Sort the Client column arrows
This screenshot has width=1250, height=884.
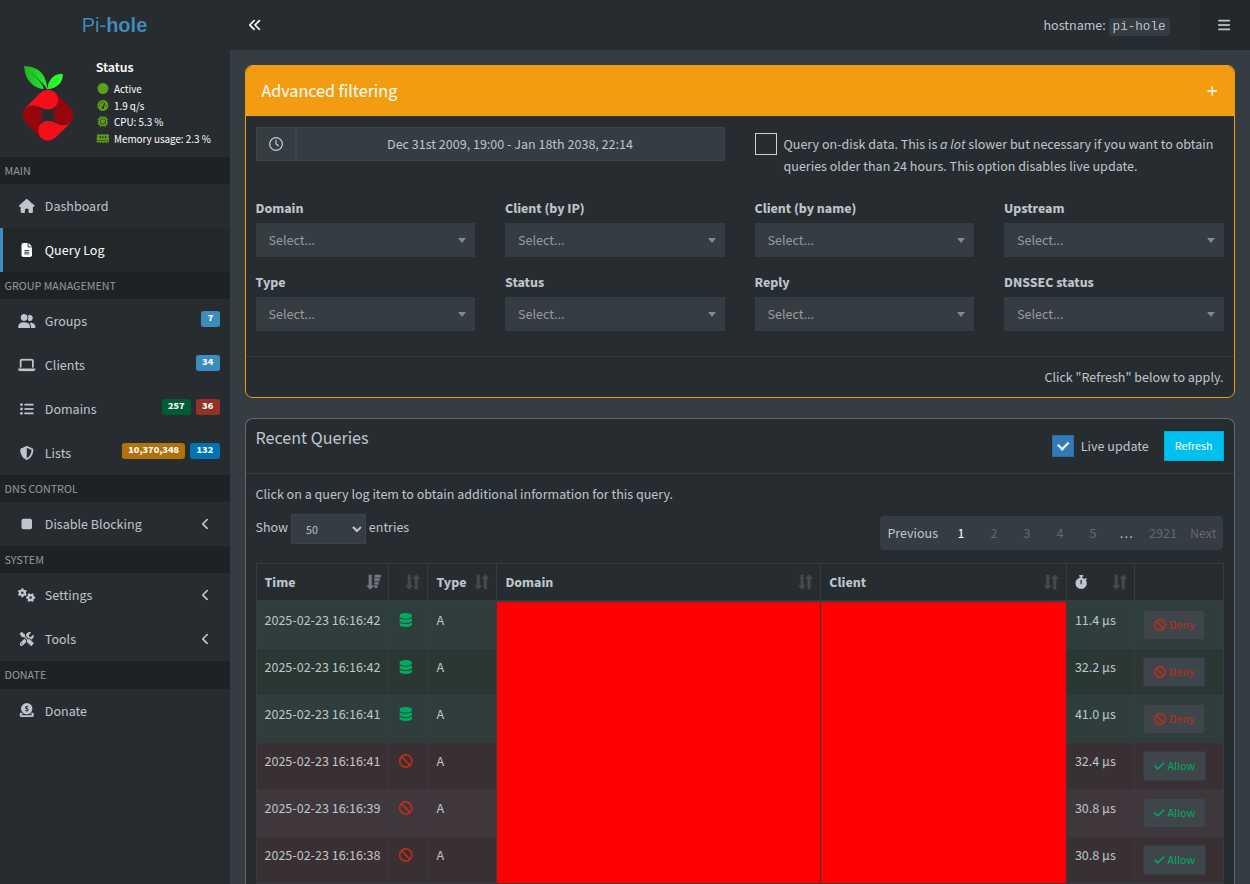(x=1051, y=582)
